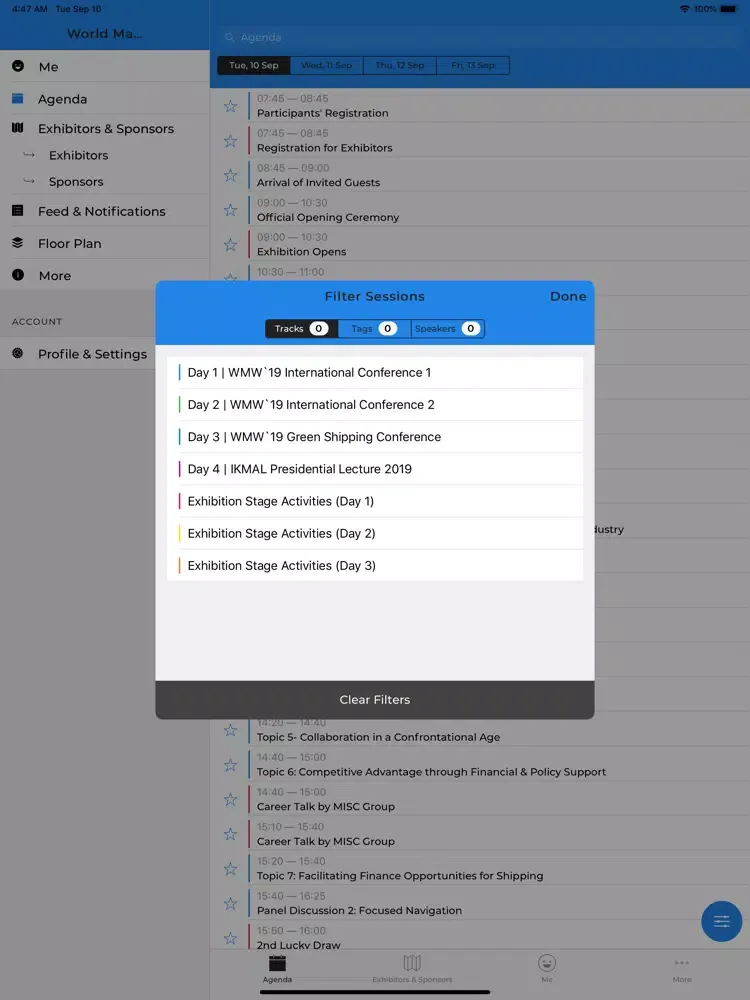Star the Registration for Exhibitors session
Viewport: 750px width, 1000px height.
230,141
